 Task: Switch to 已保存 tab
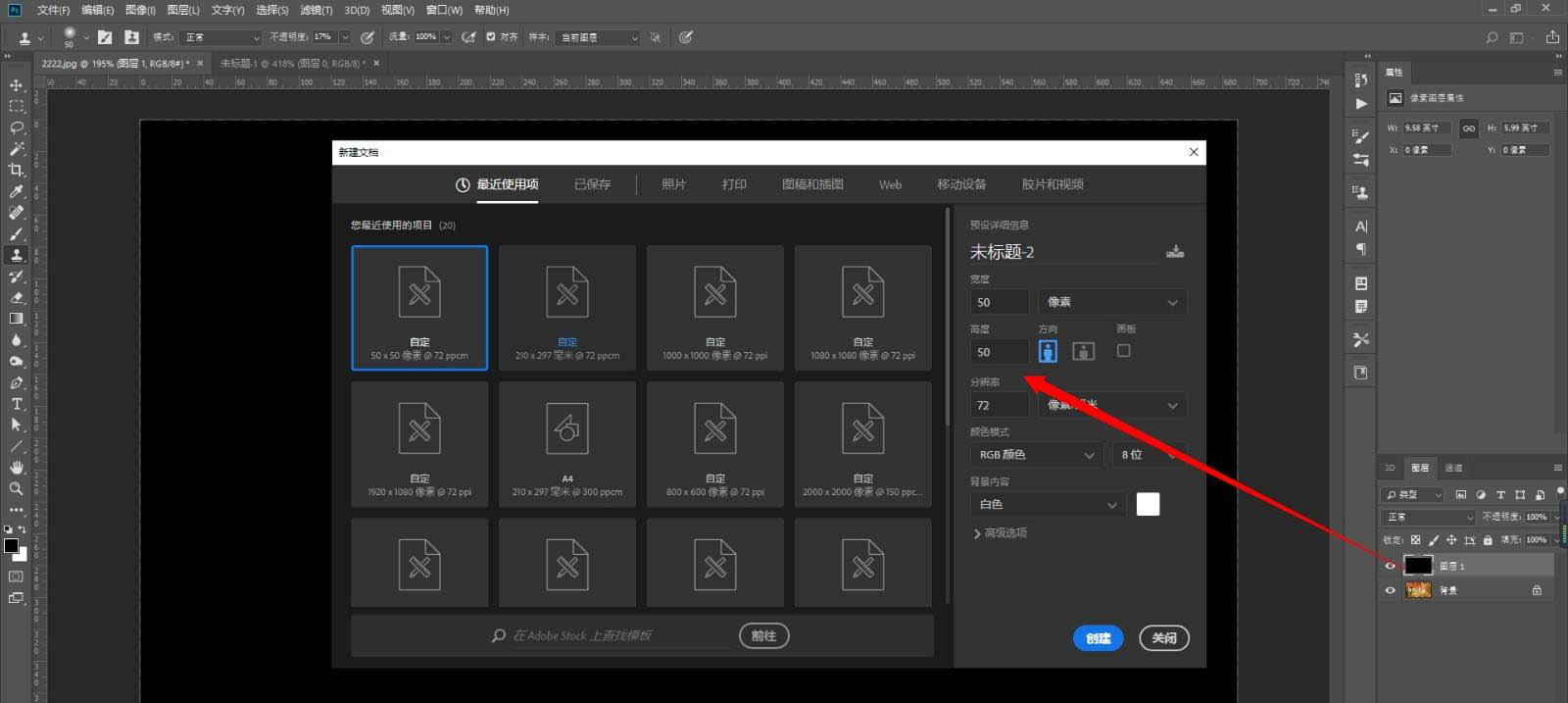(x=592, y=184)
